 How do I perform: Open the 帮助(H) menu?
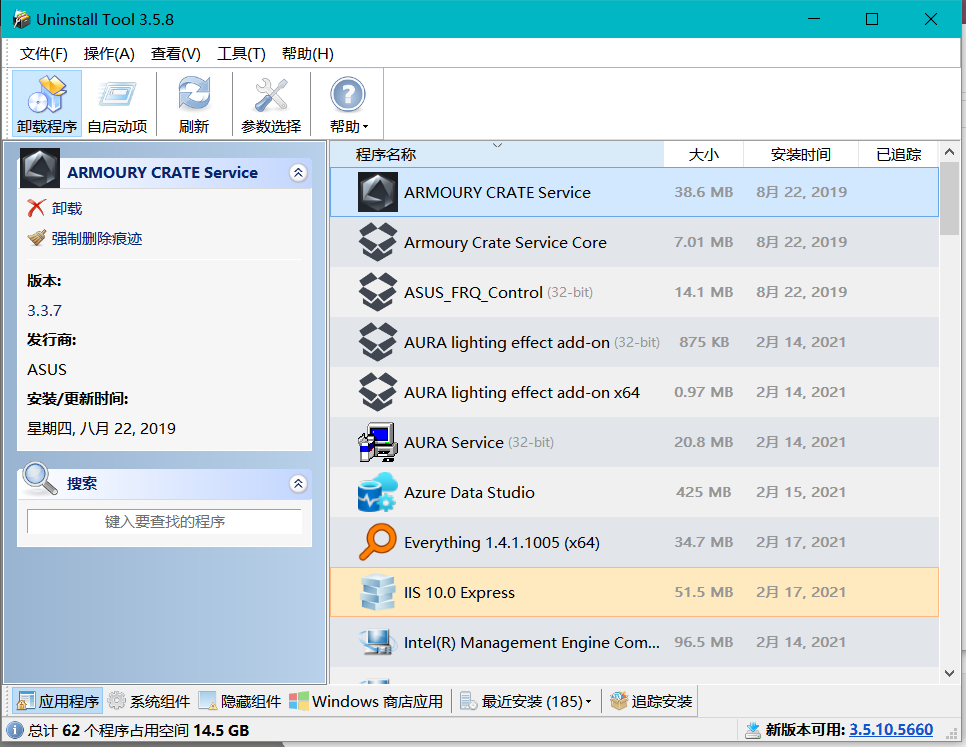click(x=307, y=54)
